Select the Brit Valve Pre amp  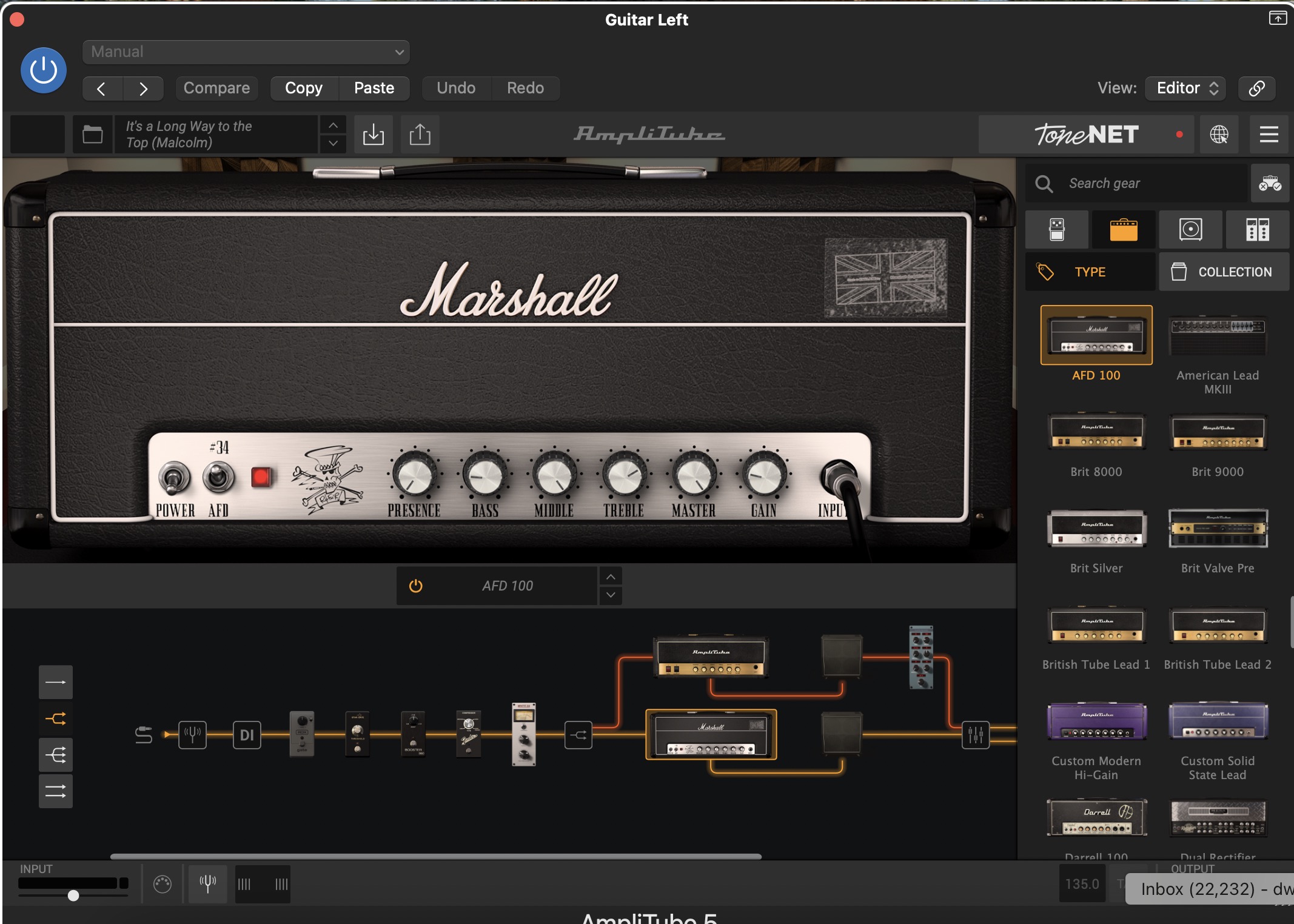coord(1218,529)
